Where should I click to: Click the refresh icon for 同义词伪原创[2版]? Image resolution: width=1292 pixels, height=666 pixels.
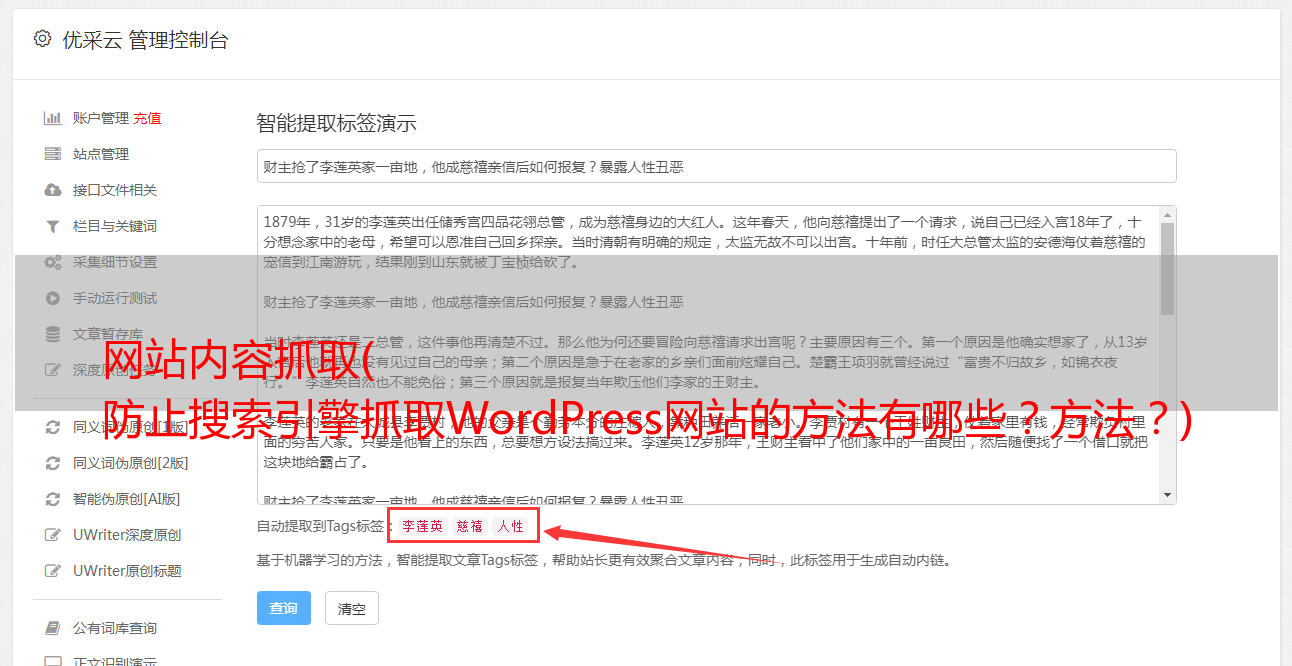coord(53,463)
